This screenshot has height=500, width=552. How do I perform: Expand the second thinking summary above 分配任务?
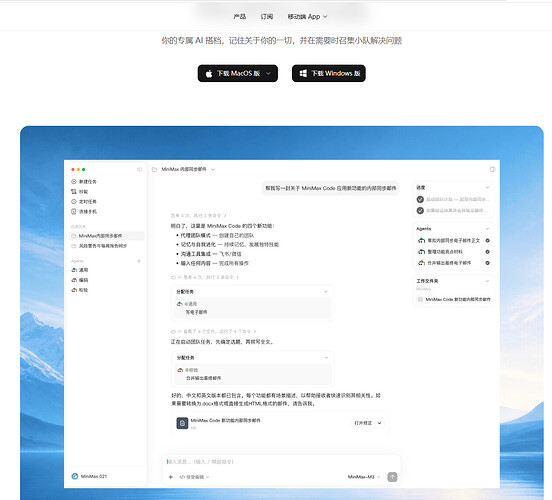(x=205, y=277)
